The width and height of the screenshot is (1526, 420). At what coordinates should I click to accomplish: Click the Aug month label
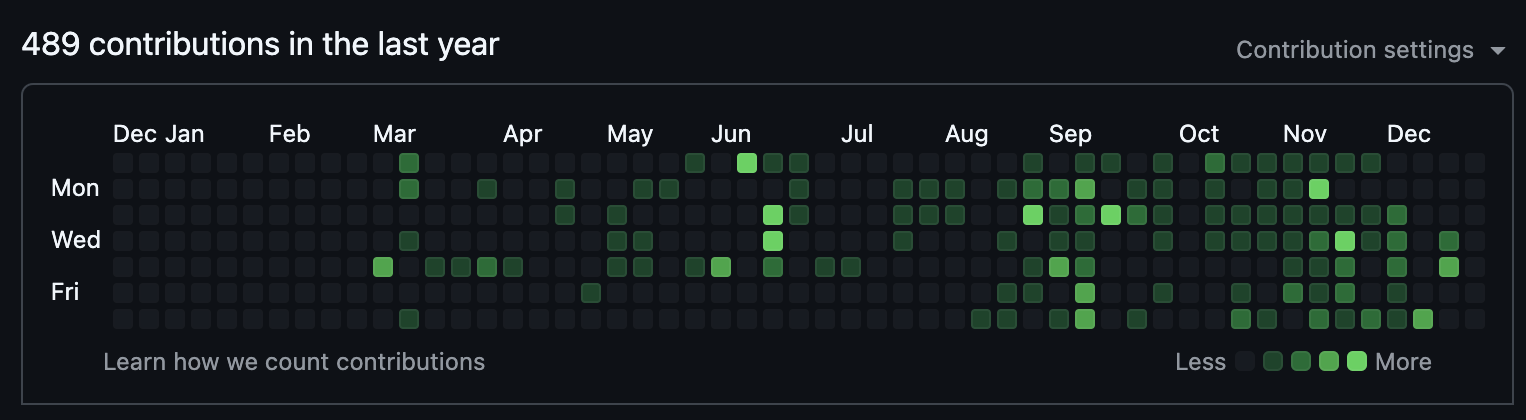click(x=967, y=134)
